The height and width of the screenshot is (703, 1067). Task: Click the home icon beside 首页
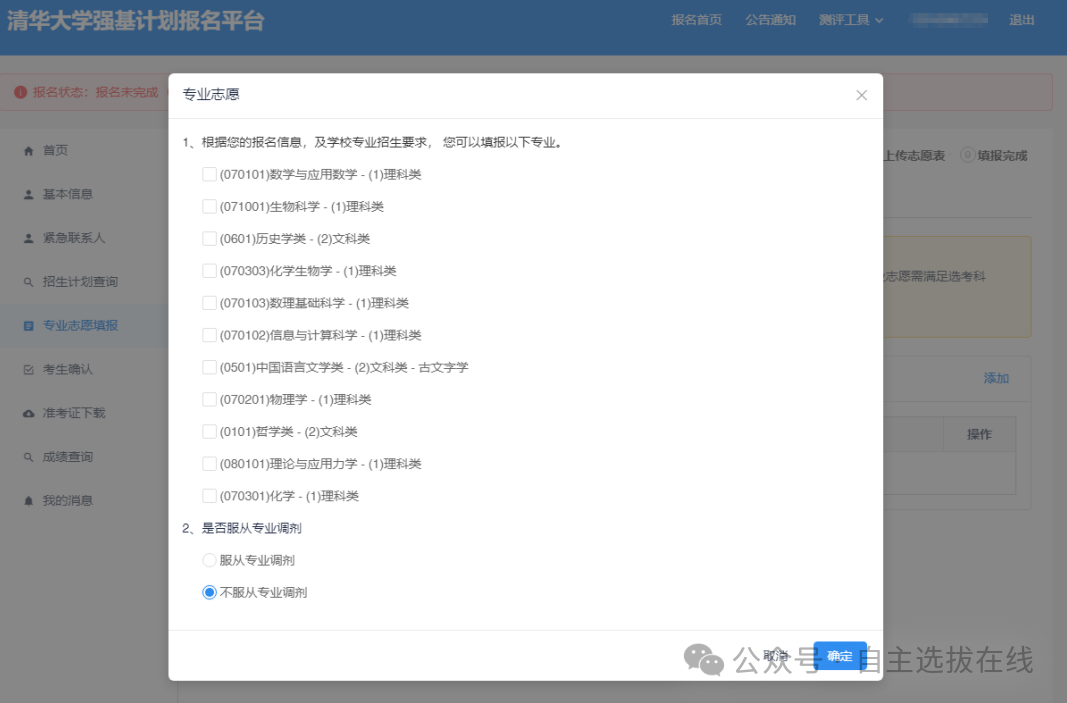(x=27, y=150)
